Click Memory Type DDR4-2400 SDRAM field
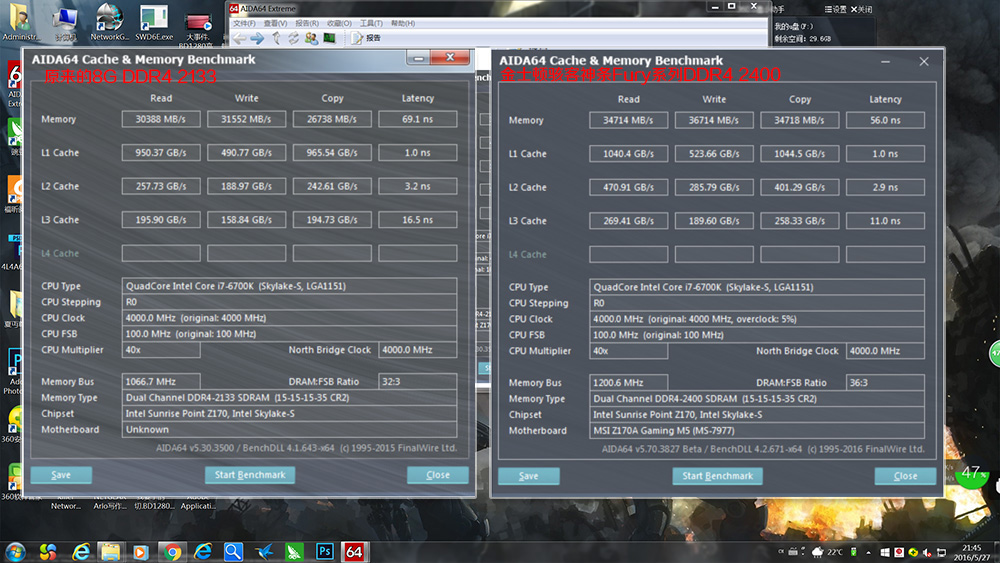This screenshot has height=563, width=1000. pos(757,398)
